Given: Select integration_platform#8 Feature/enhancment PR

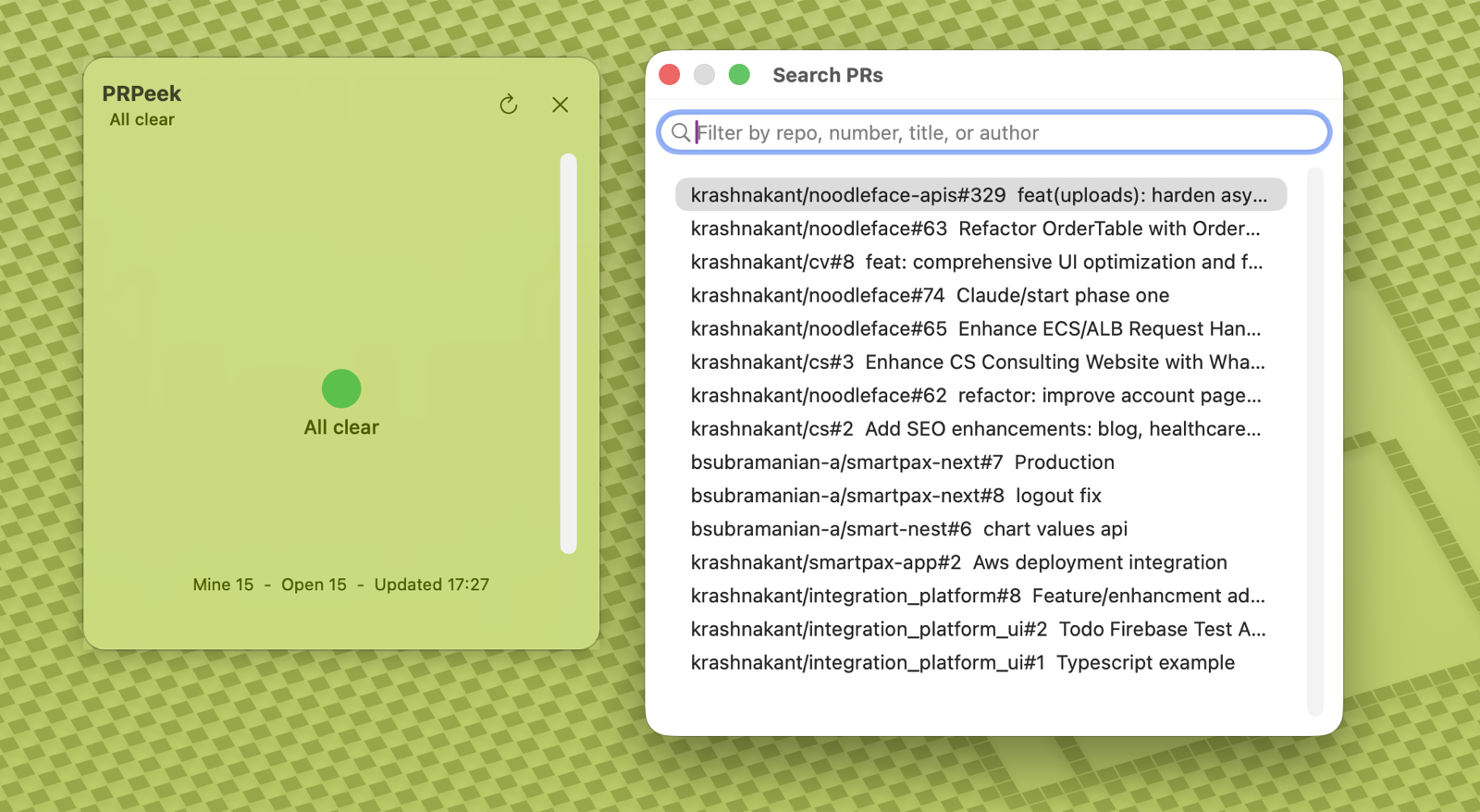Looking at the screenshot, I should coord(980,596).
